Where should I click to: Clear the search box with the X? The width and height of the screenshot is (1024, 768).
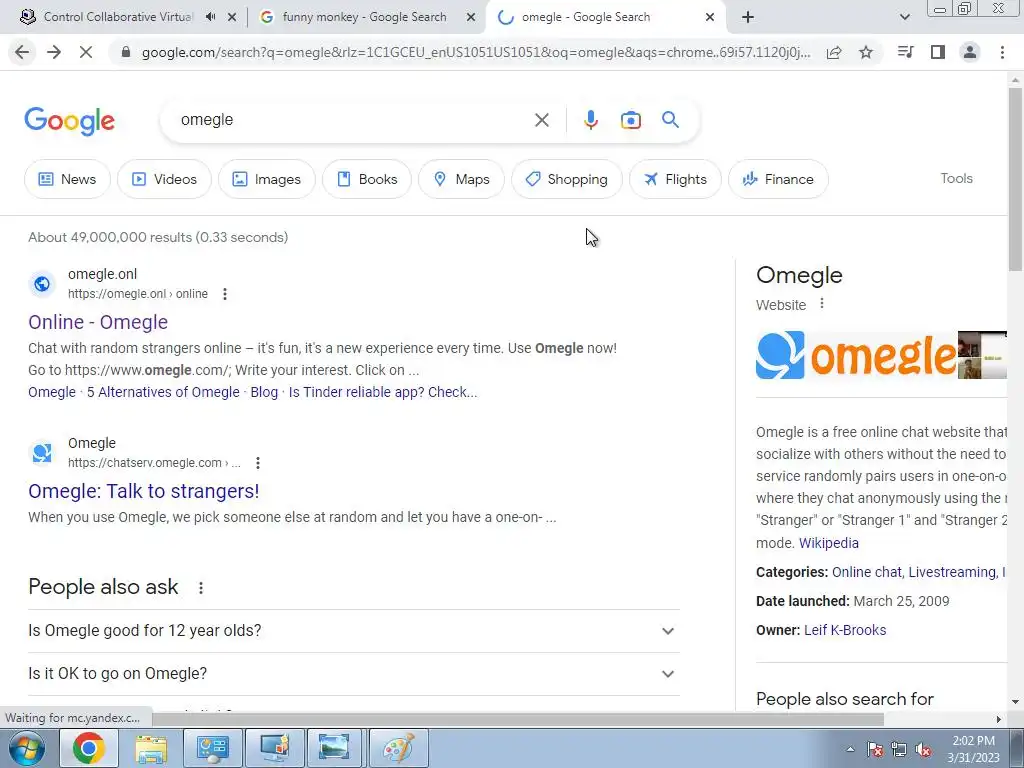point(541,120)
